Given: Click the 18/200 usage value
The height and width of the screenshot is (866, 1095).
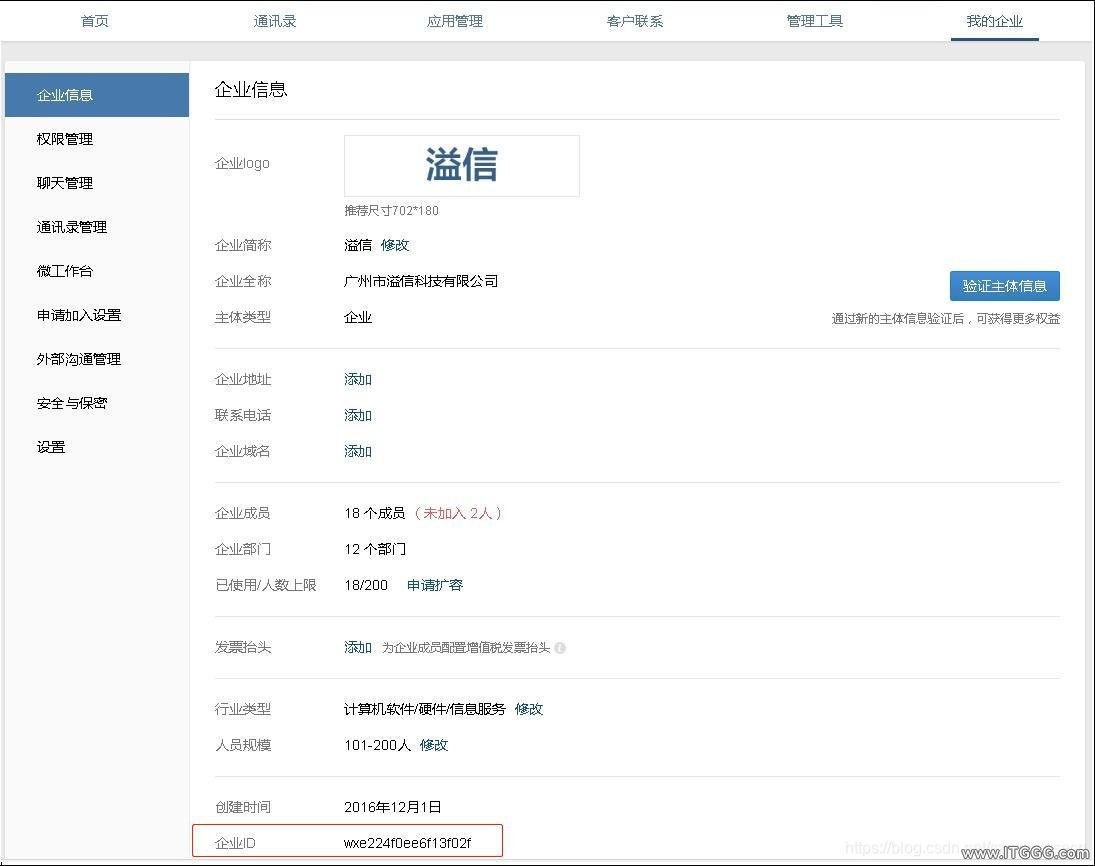Looking at the screenshot, I should coord(366,585).
